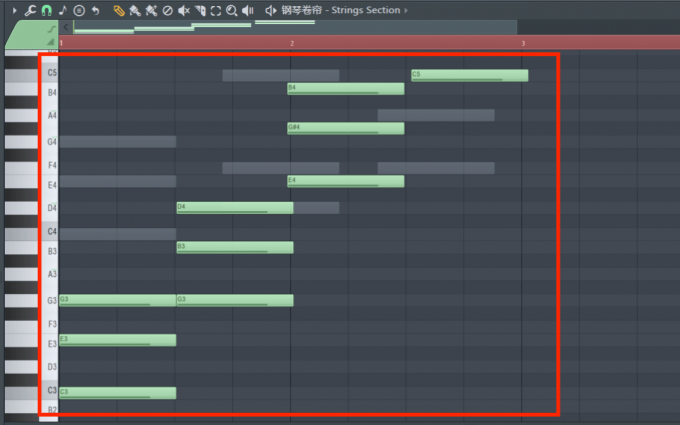680x425 pixels.
Task: Click the triangle icon in the green corner
Action: [51, 42]
